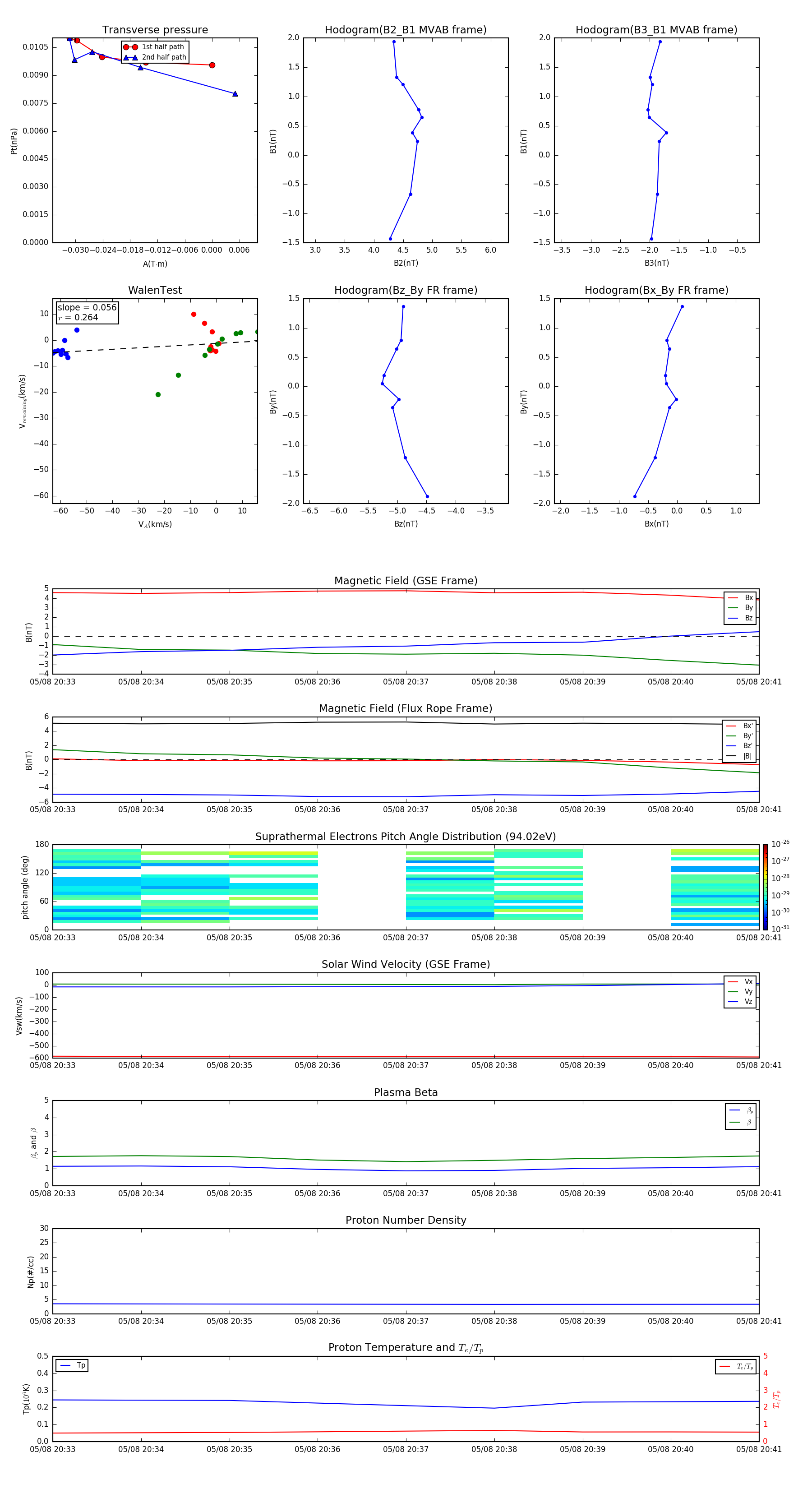Click 'Magnetic Field (GSE Frame)' title
812x1489 pixels.
point(406,581)
